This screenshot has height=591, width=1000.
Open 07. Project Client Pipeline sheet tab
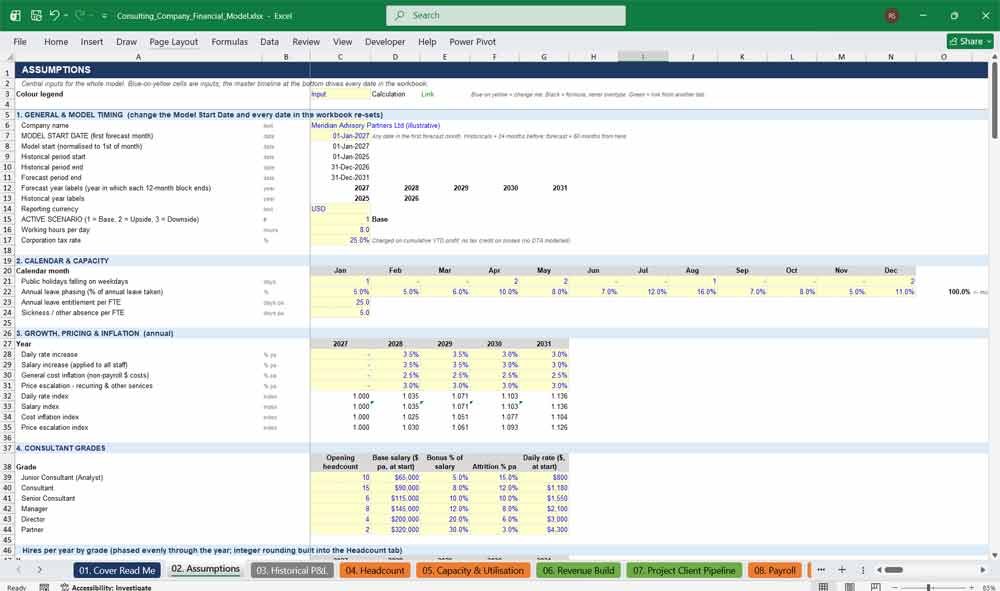click(x=684, y=571)
